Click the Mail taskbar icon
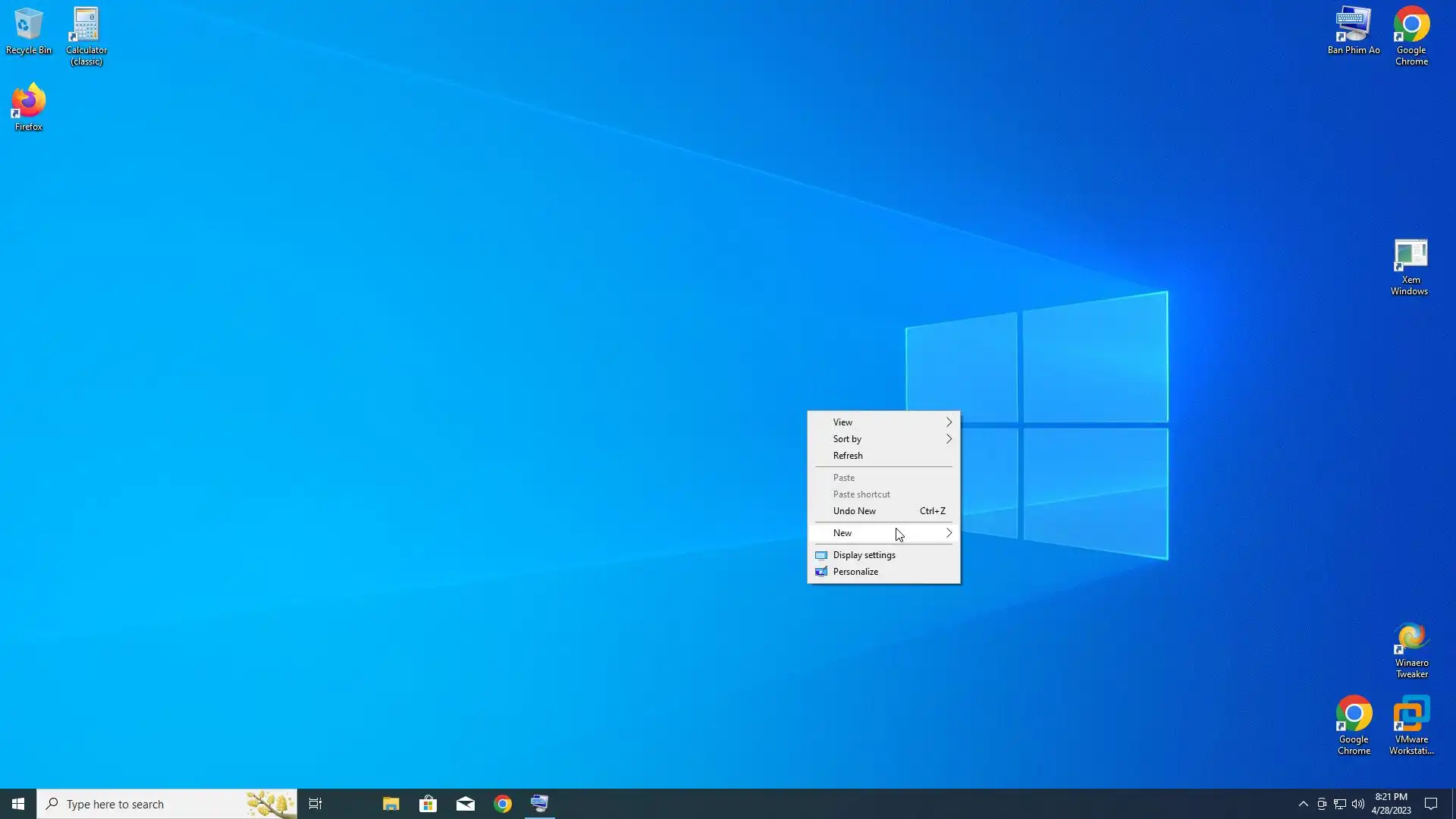The width and height of the screenshot is (1456, 819). [x=466, y=804]
